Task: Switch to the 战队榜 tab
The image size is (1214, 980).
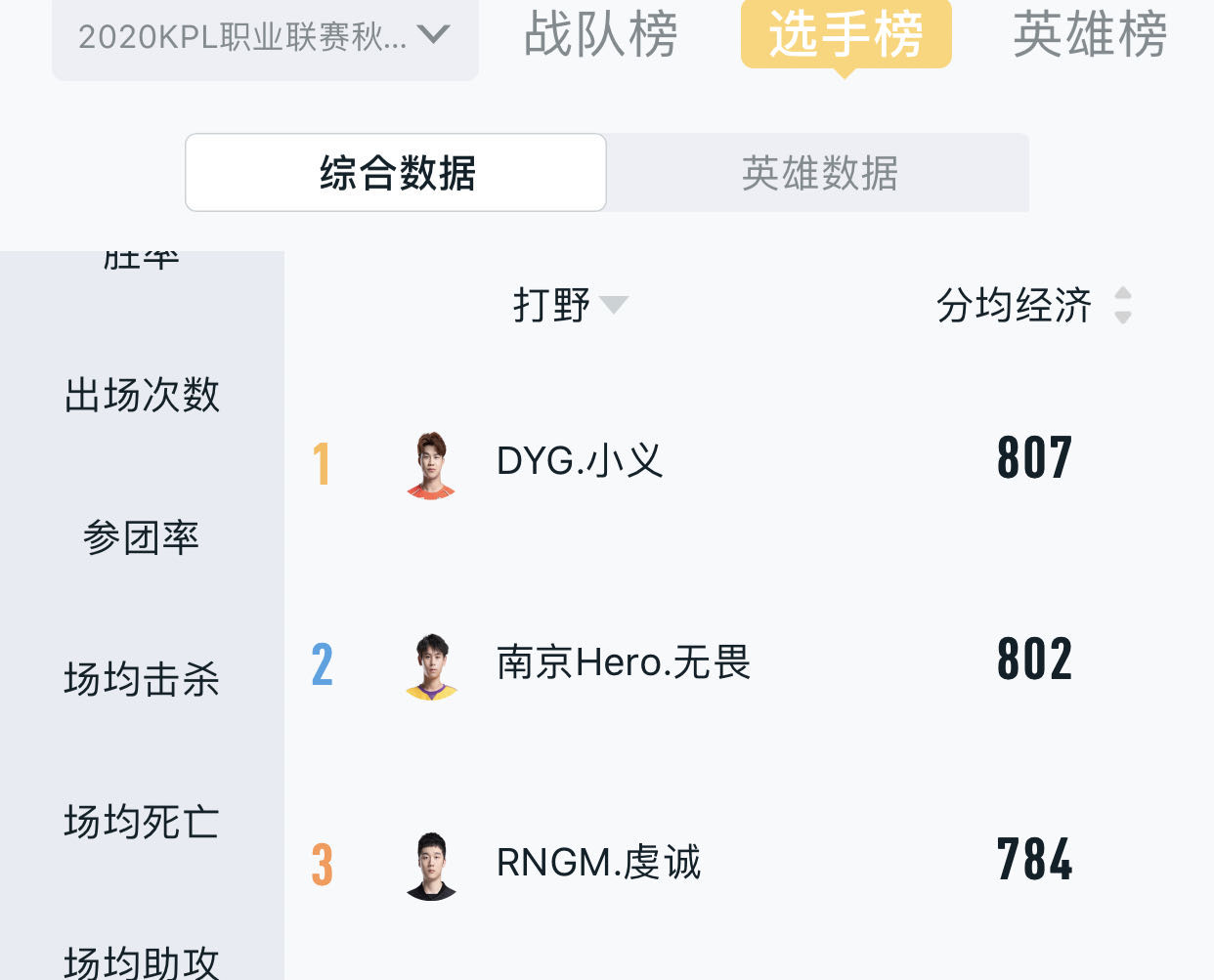Action: (600, 37)
